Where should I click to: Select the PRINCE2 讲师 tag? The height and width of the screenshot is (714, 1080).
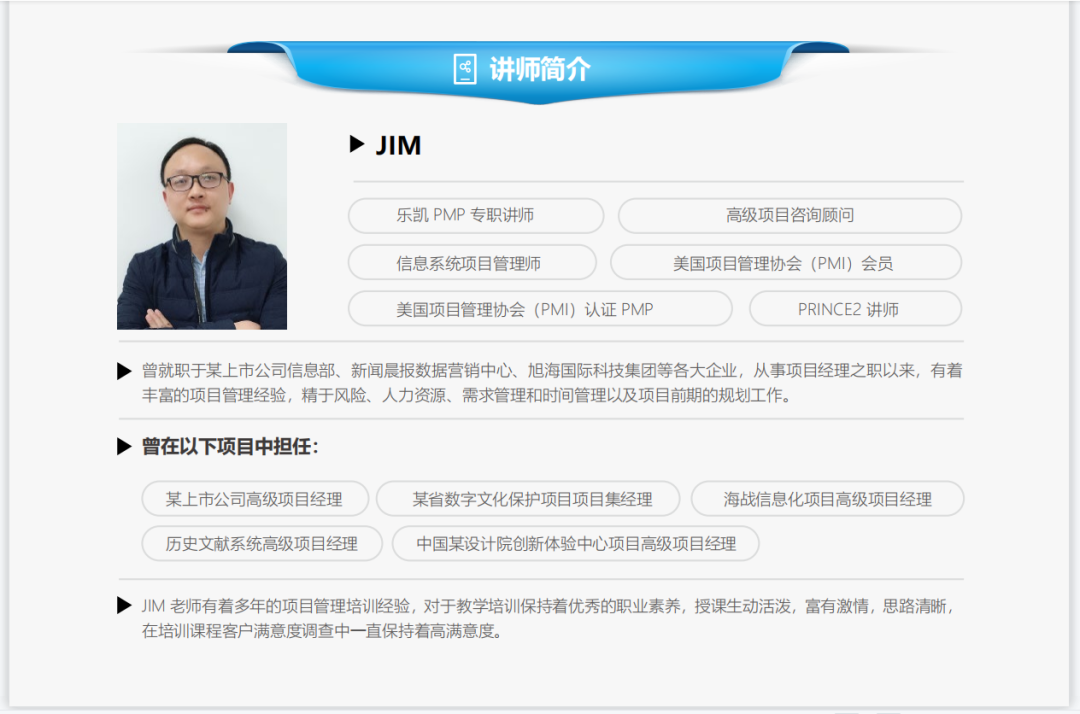pos(855,308)
